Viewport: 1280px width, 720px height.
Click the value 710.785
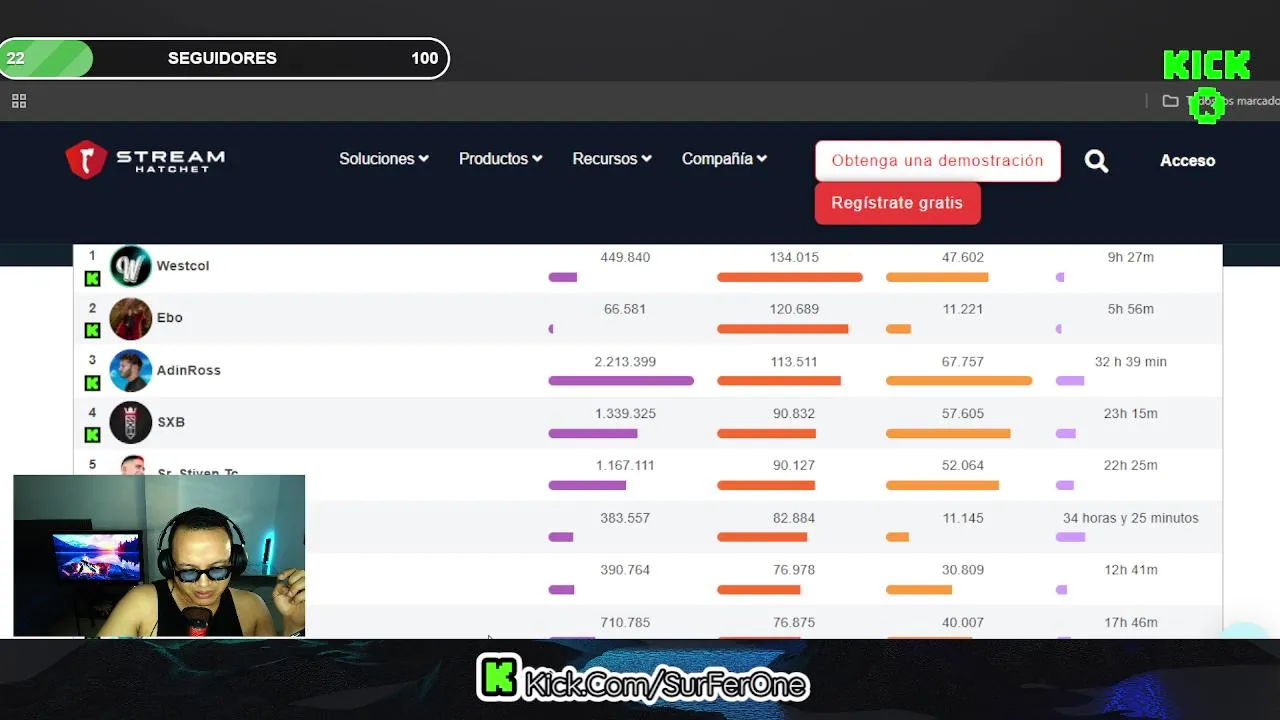tap(625, 622)
